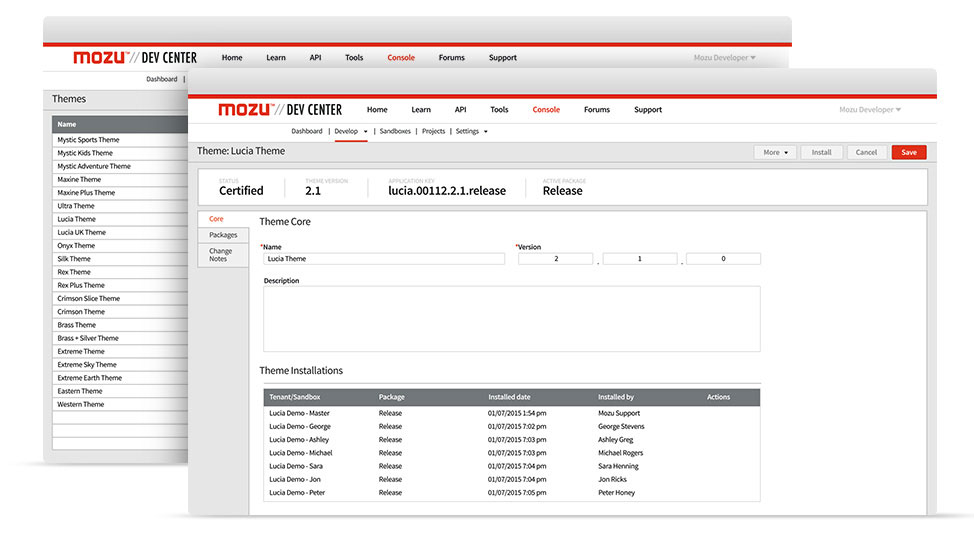Switch to the Packages side tab
This screenshot has height=560, width=974.
click(223, 235)
